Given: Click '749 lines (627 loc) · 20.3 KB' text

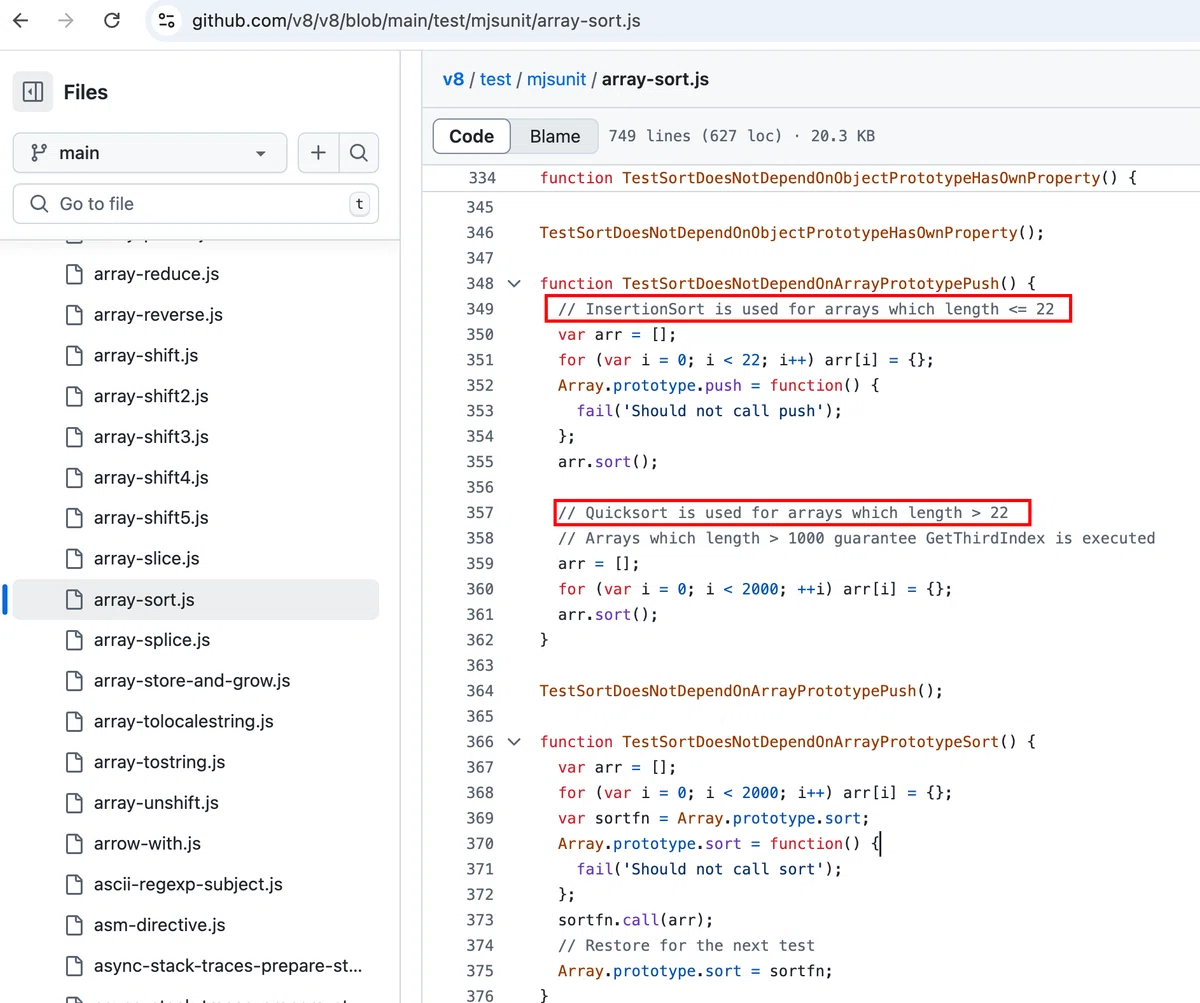Looking at the screenshot, I should click(741, 136).
